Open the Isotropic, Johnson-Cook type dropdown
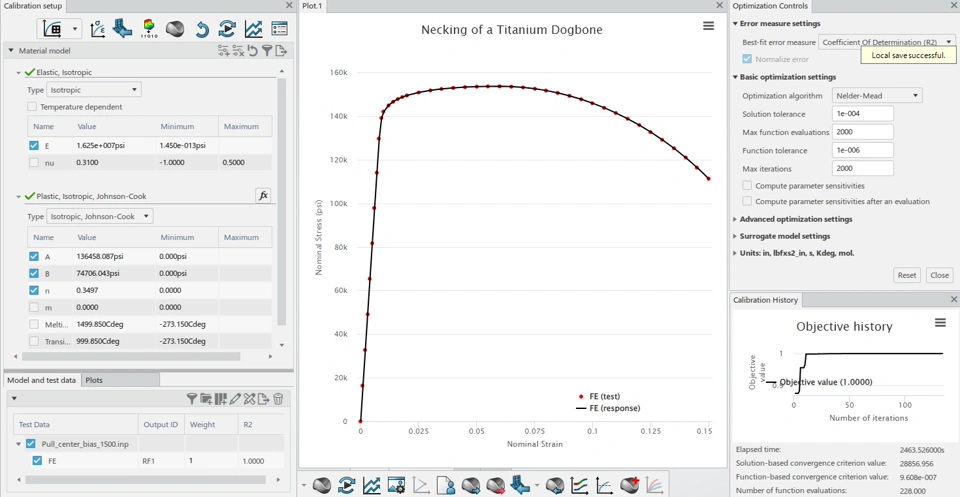Image resolution: width=960 pixels, height=497 pixels. pyautogui.click(x=100, y=216)
